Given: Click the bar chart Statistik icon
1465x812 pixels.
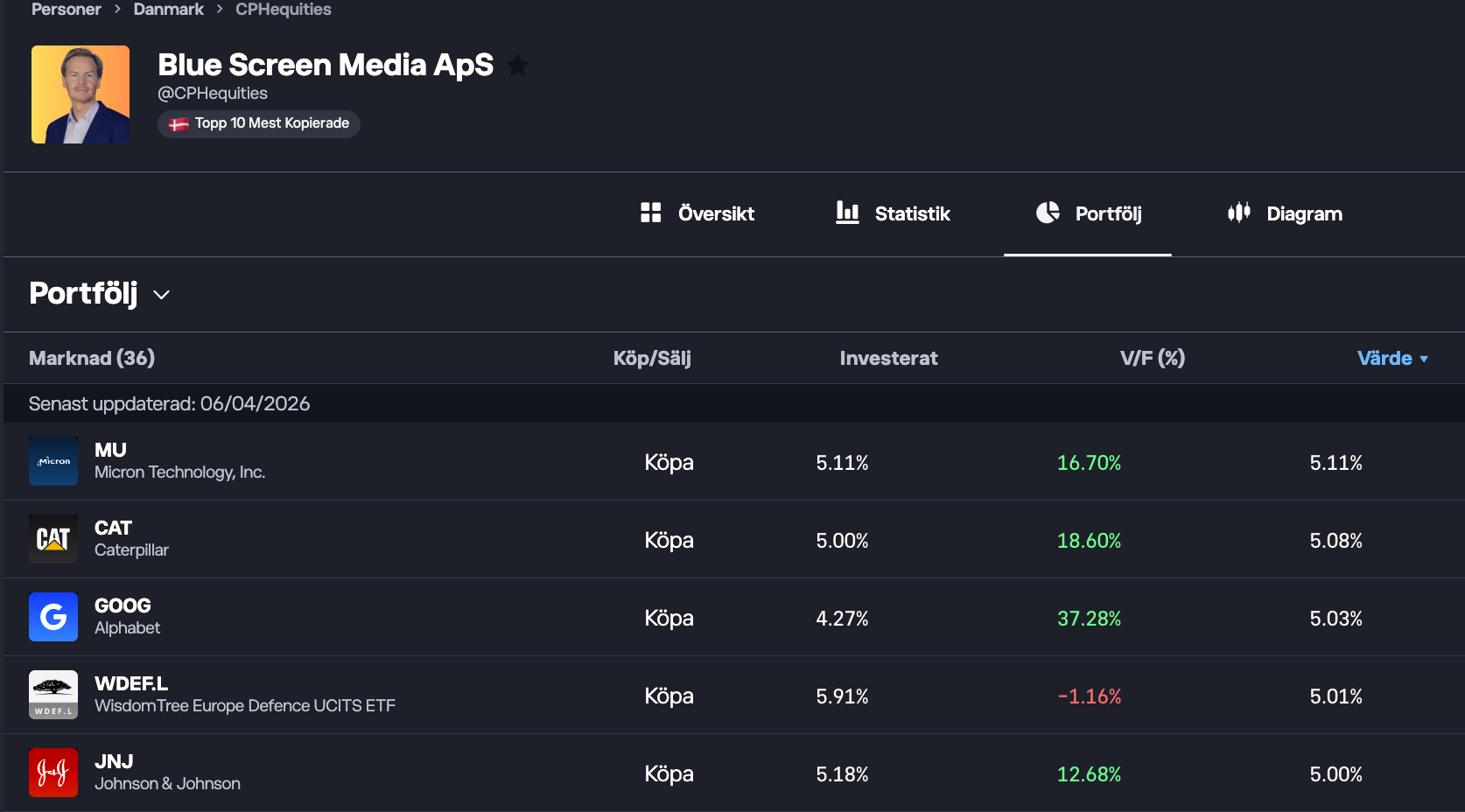Looking at the screenshot, I should (847, 213).
